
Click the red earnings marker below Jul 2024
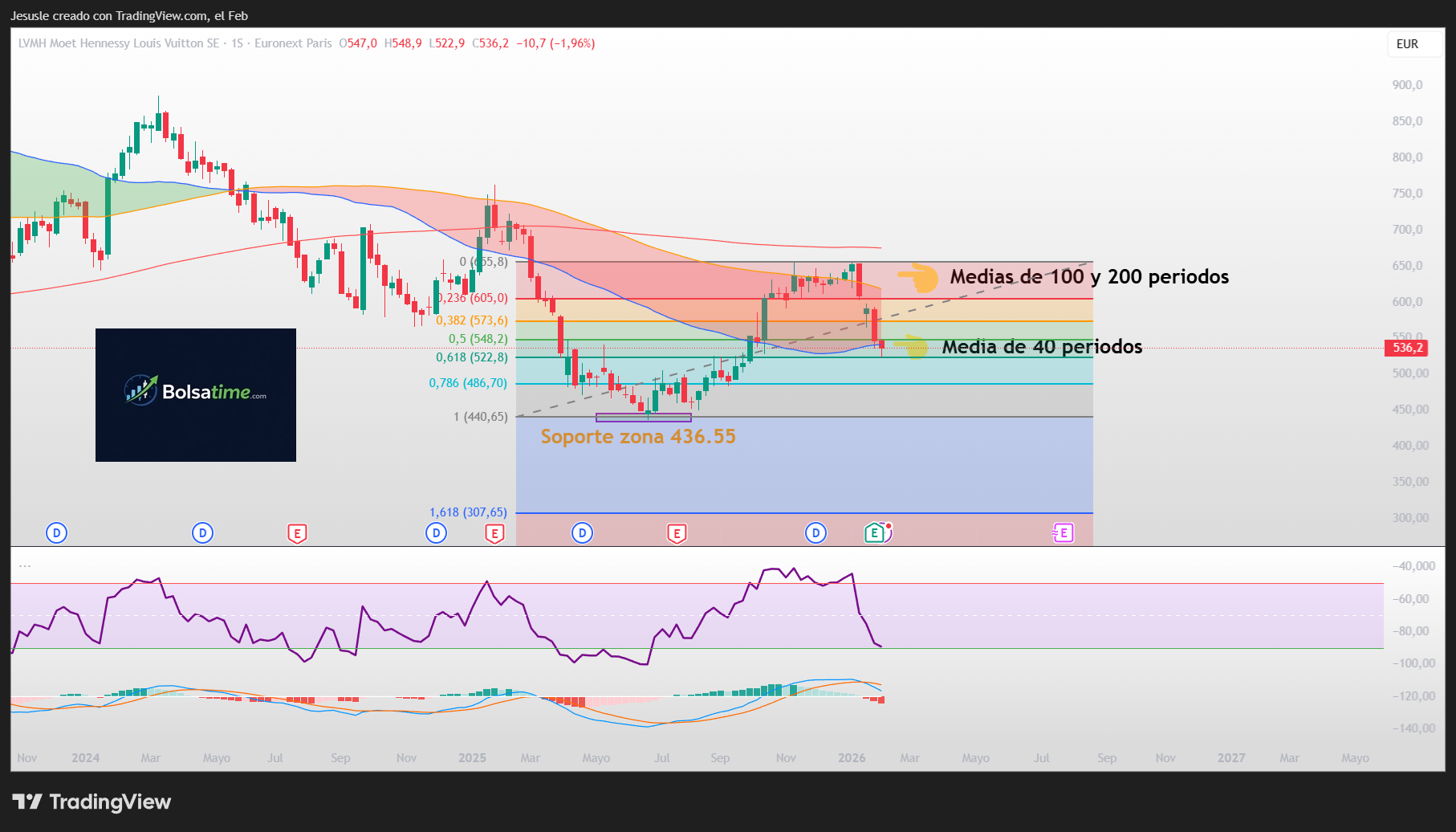pyautogui.click(x=297, y=533)
